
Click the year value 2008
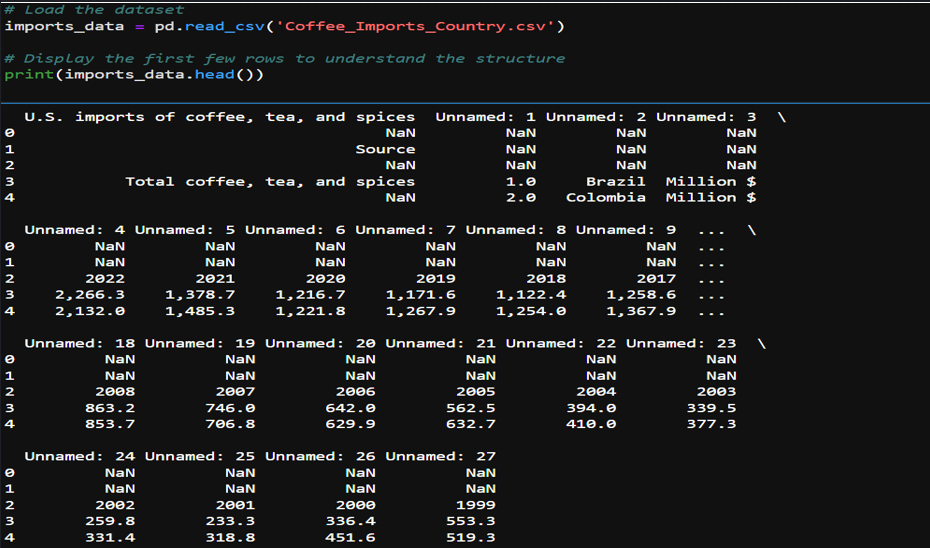(115, 392)
